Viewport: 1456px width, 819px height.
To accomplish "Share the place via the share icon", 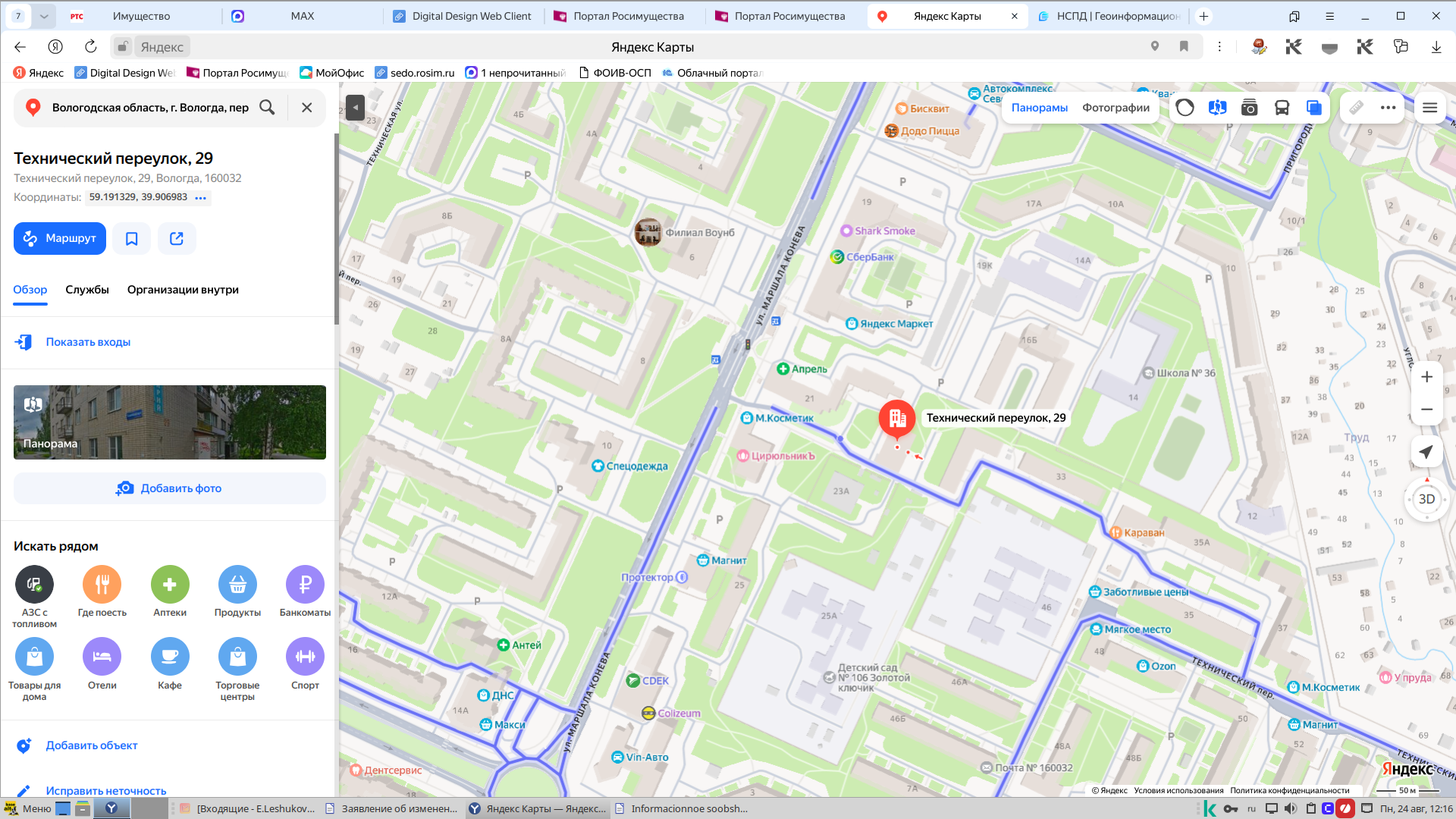I will pyautogui.click(x=177, y=238).
